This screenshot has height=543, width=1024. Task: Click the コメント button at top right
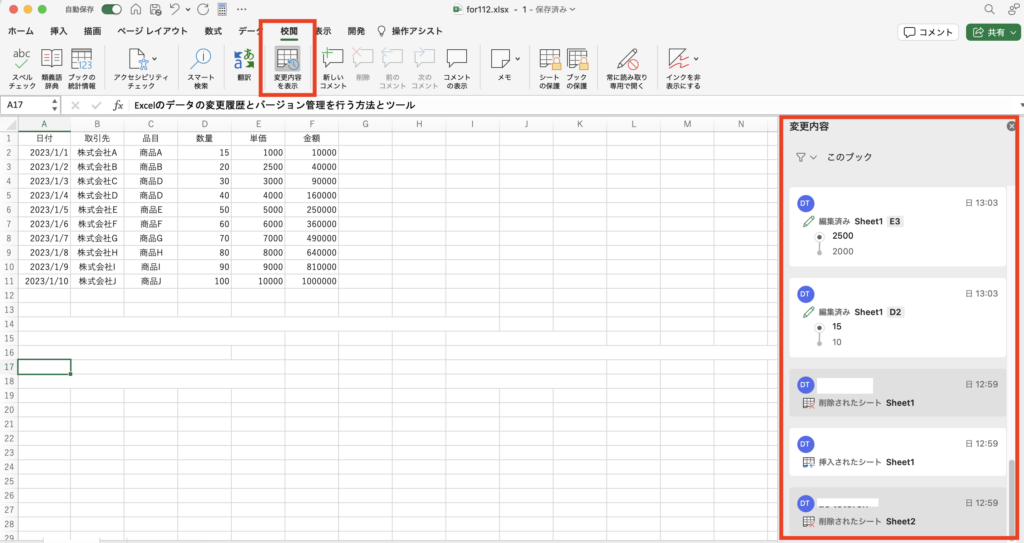(x=928, y=32)
